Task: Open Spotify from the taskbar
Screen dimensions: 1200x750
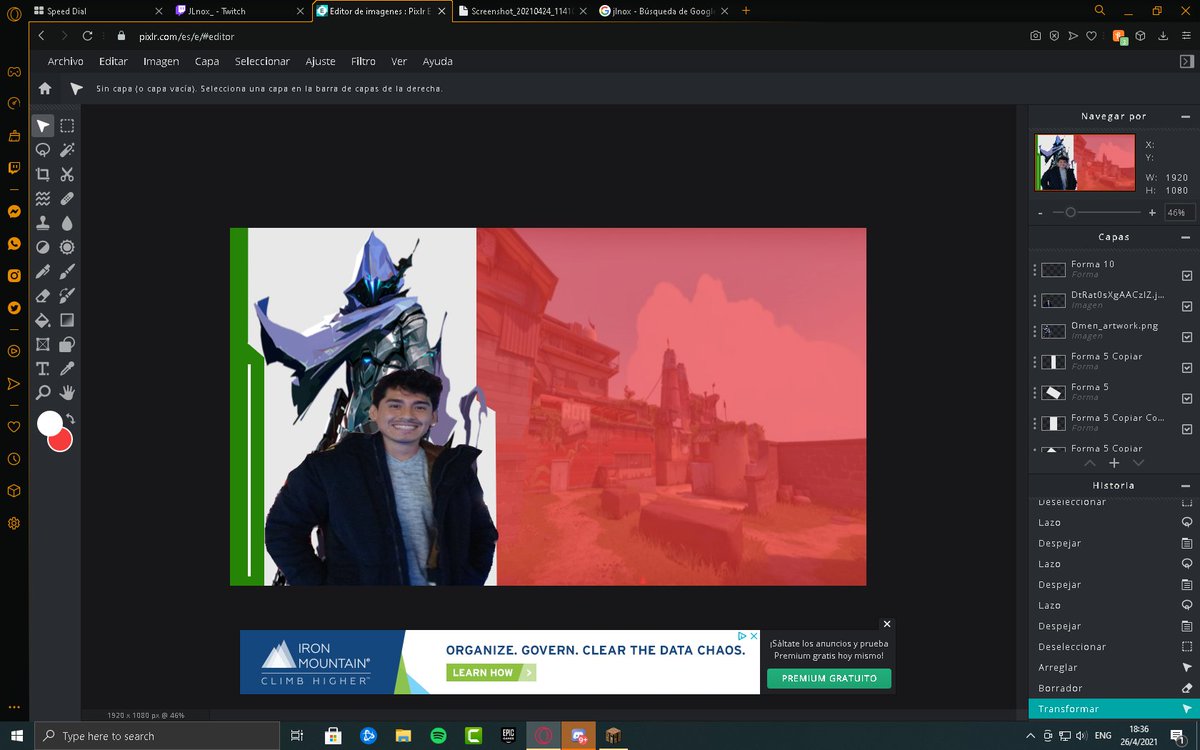Action: point(438,736)
